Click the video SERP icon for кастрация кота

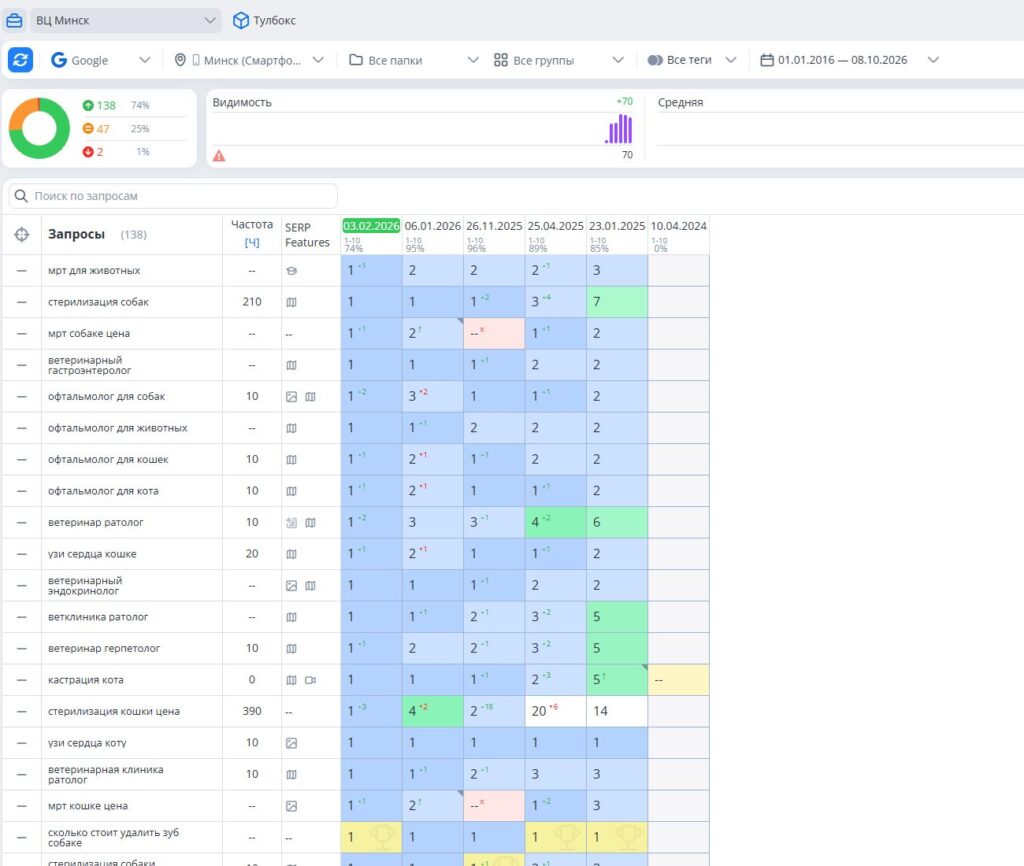310,680
